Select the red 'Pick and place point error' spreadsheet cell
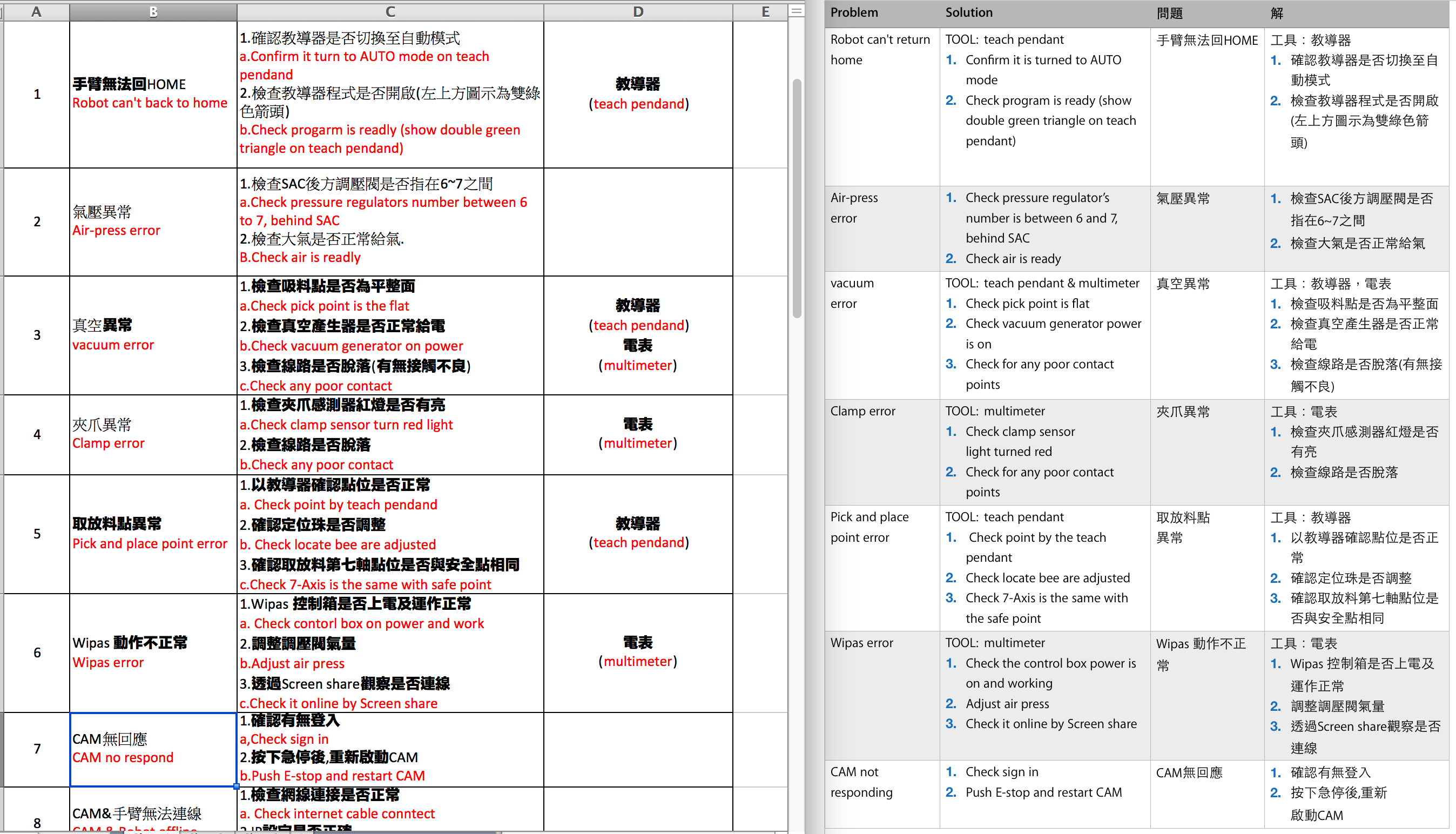 pos(153,534)
